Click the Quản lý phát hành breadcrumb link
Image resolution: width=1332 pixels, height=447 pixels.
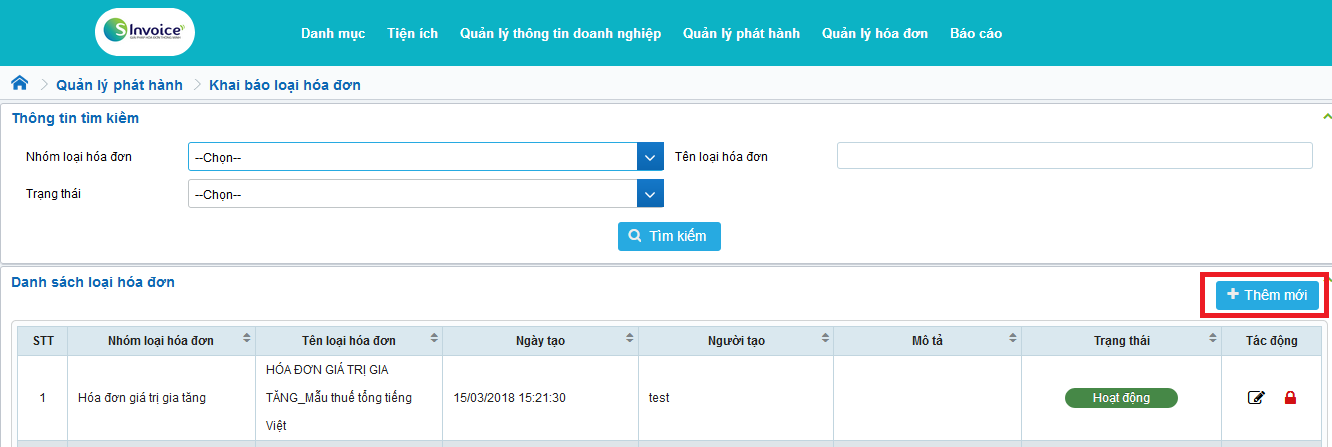tap(119, 85)
